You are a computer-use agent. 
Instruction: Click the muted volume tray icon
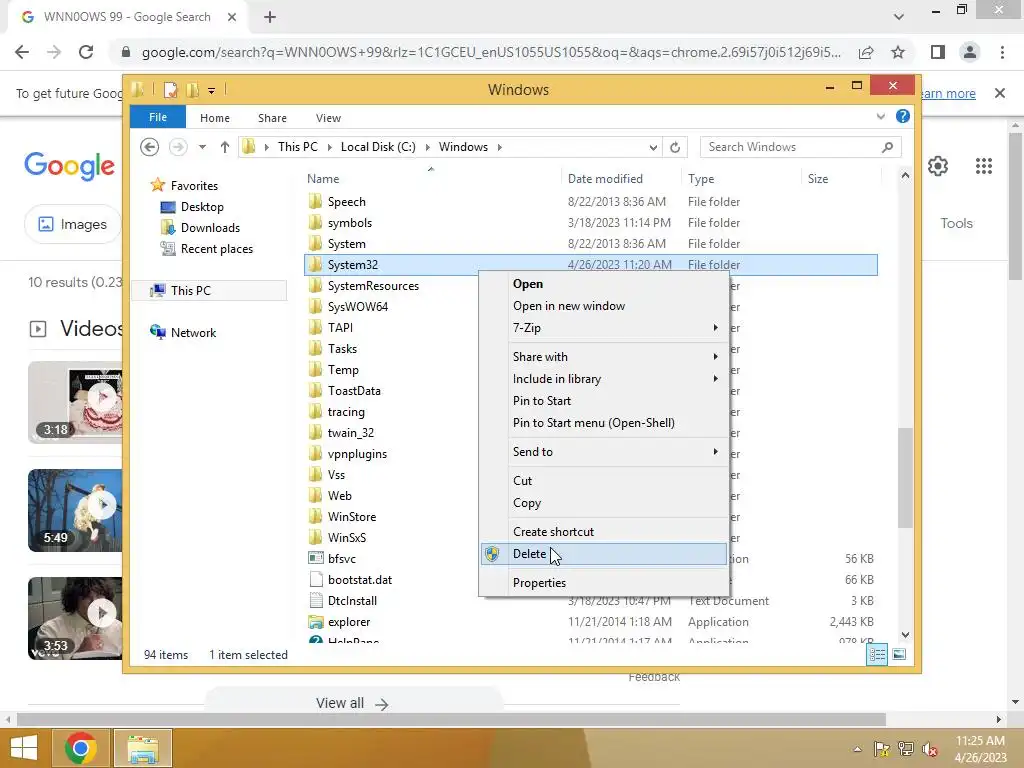(930, 749)
